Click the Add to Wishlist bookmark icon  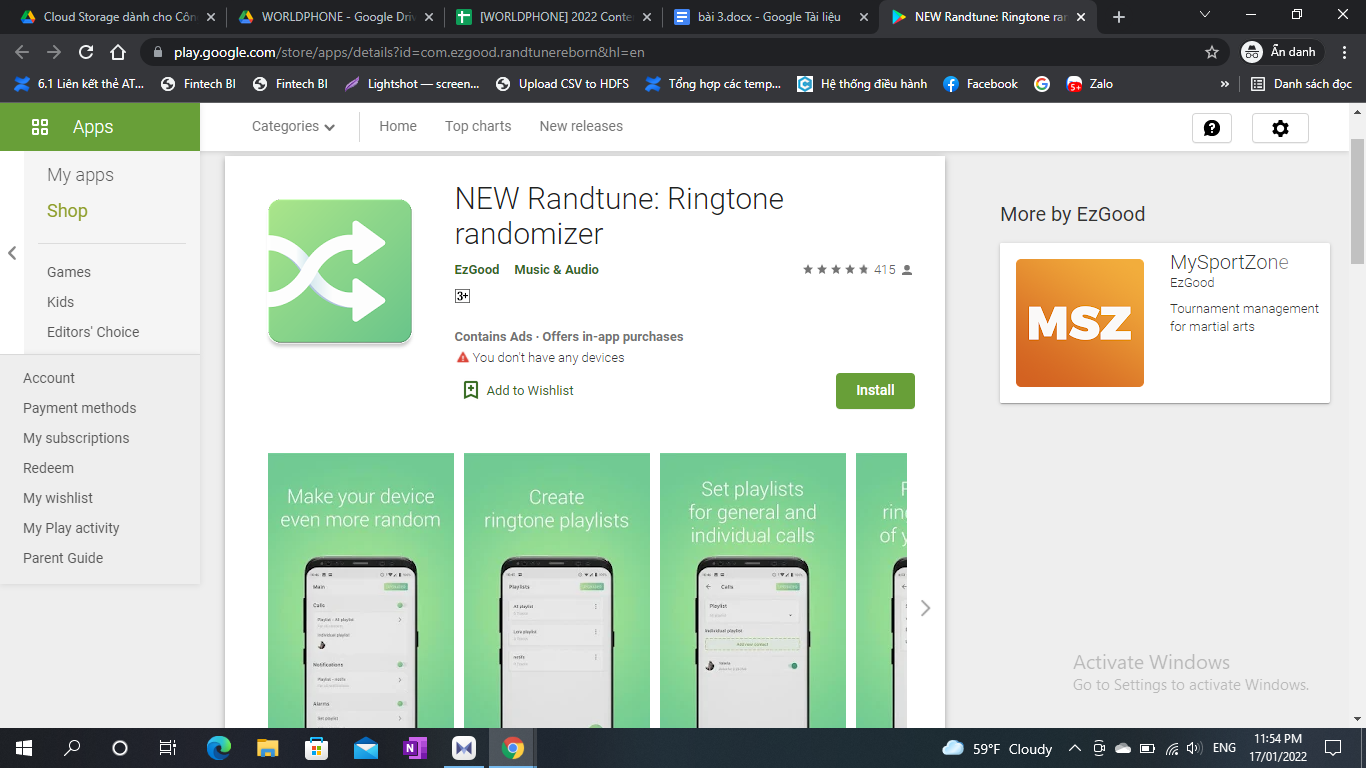coord(471,390)
